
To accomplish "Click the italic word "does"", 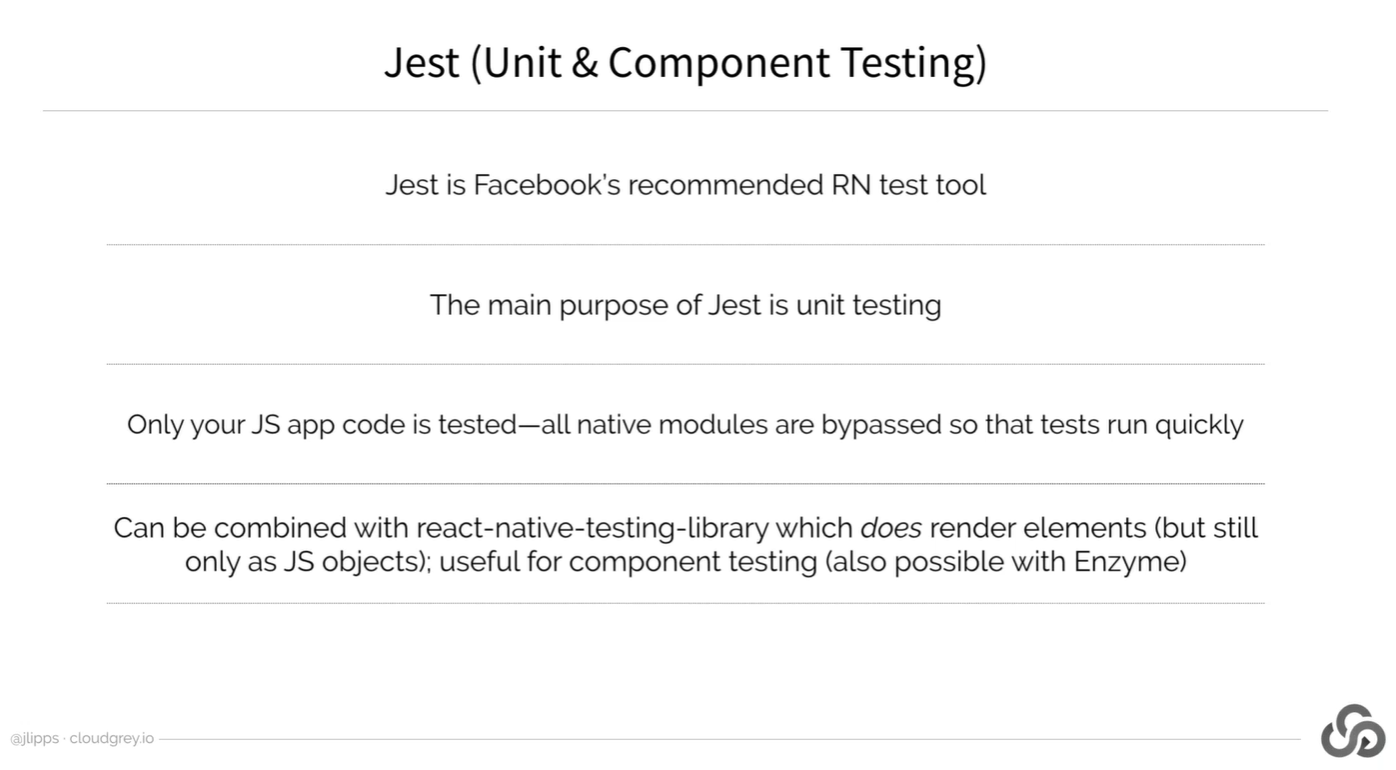I will pyautogui.click(x=890, y=528).
